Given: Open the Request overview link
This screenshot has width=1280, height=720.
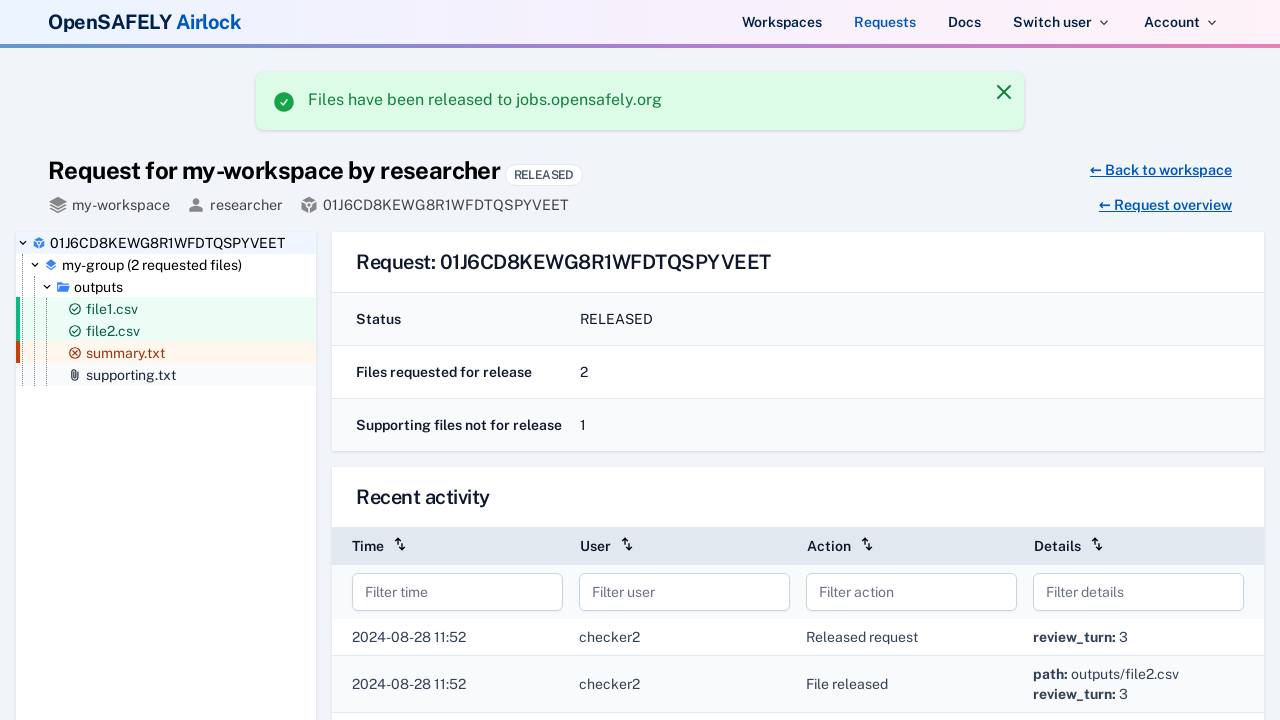Looking at the screenshot, I should click(1165, 205).
